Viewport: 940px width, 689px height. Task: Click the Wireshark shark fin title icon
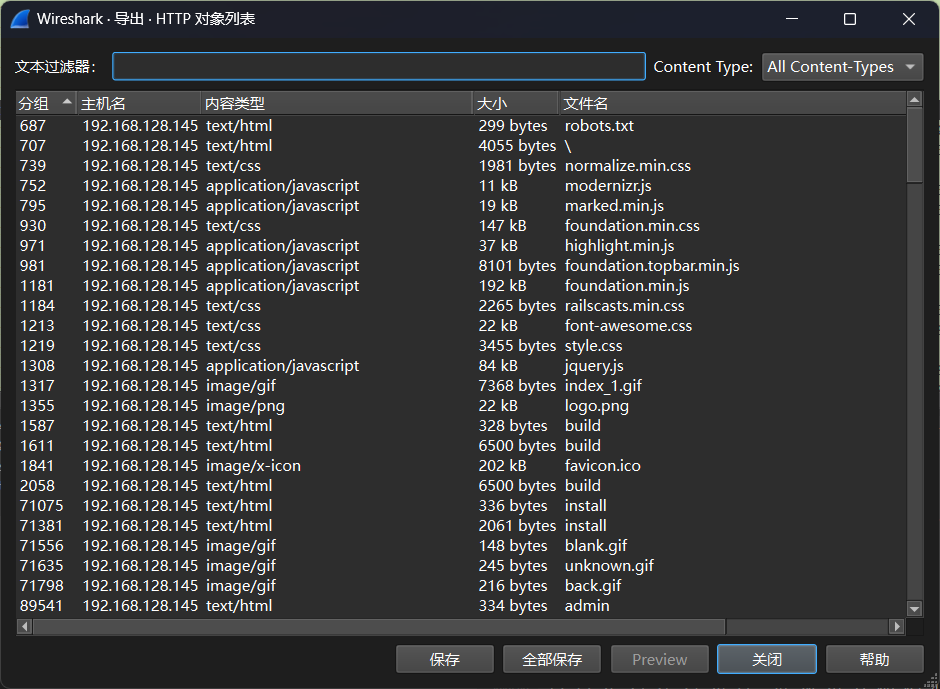tap(20, 19)
